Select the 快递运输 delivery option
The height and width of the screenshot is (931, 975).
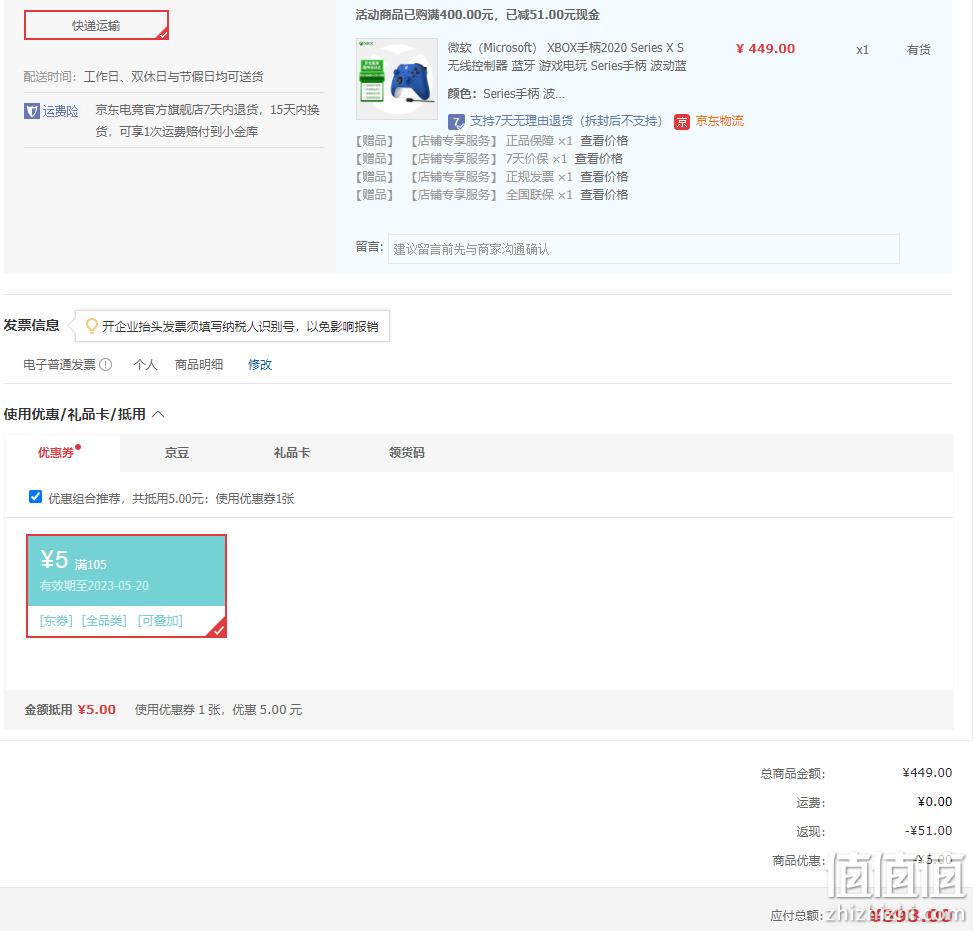(96, 25)
